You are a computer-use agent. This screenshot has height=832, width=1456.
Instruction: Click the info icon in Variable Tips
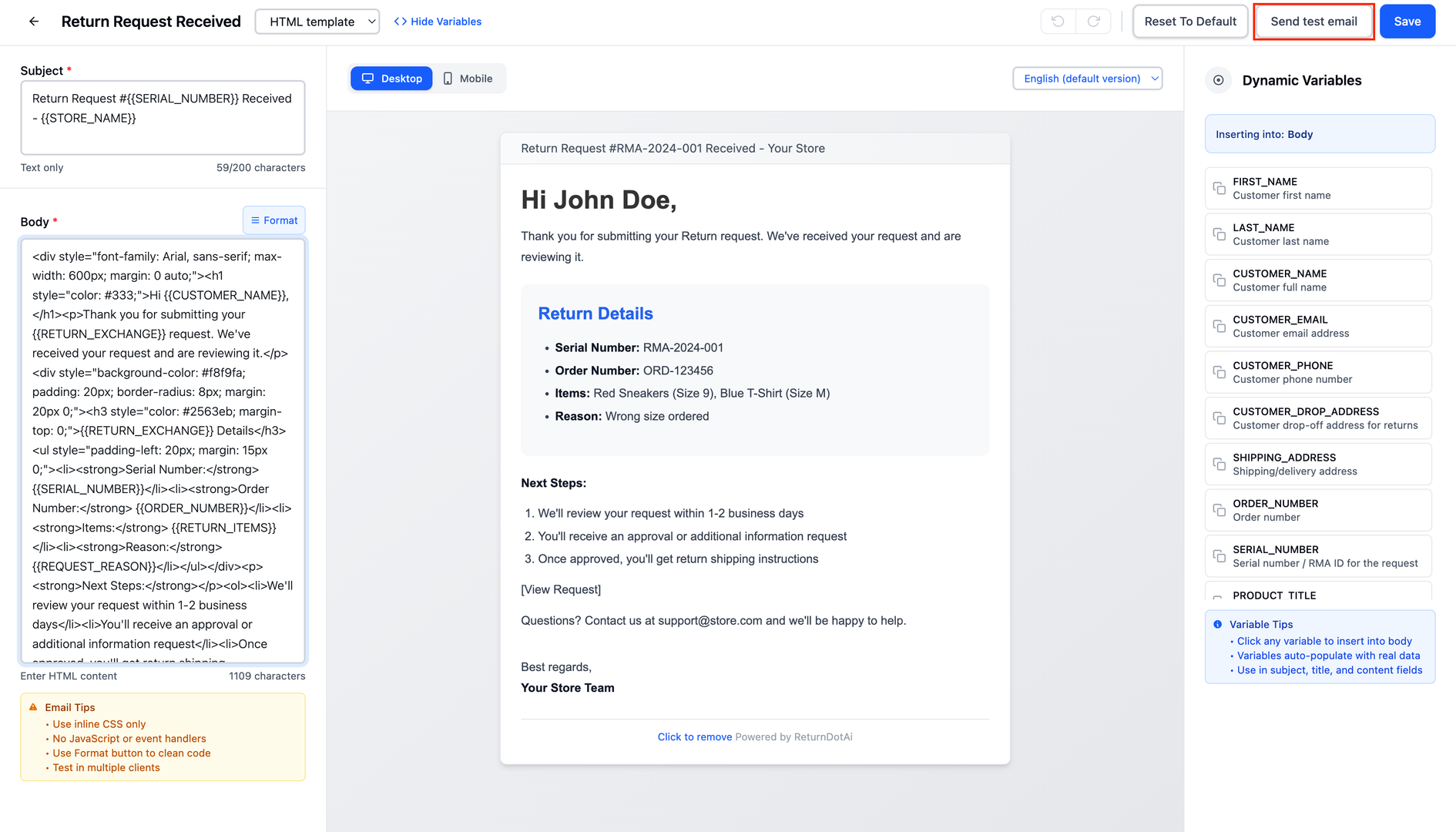1218,625
